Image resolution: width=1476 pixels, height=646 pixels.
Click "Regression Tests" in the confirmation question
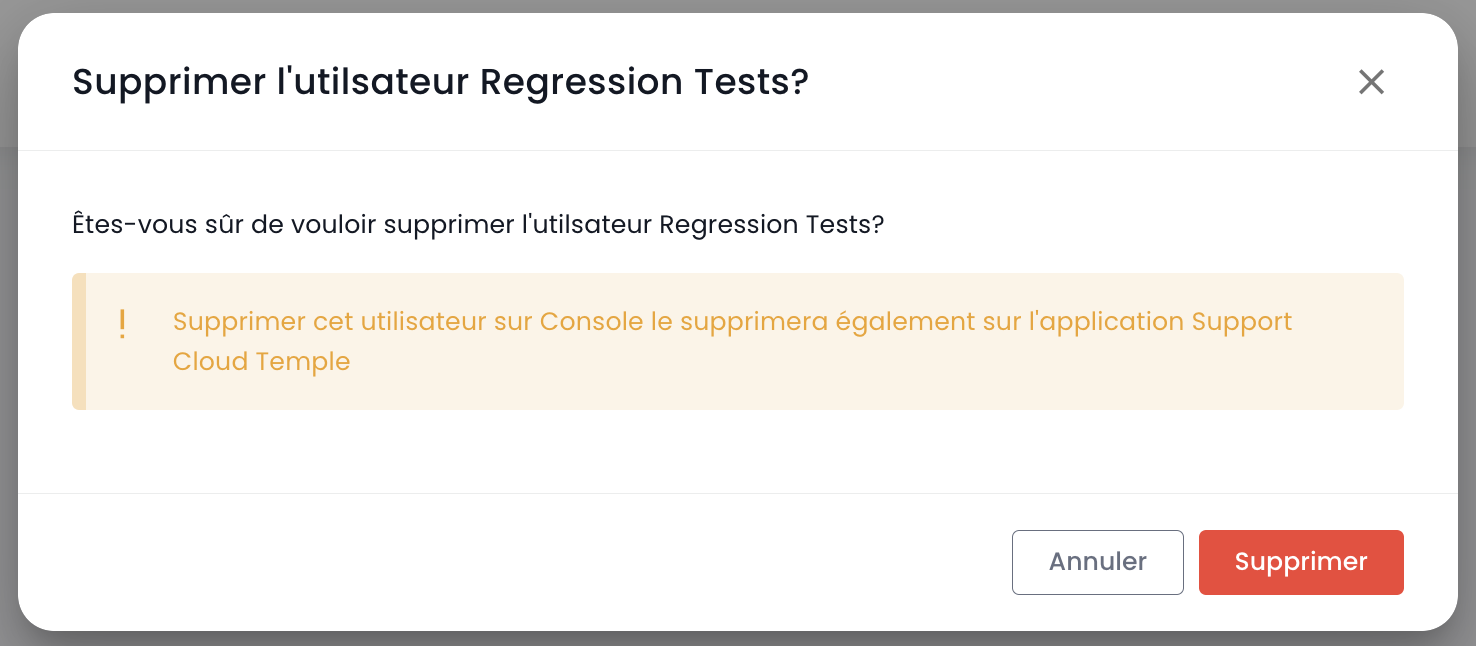click(771, 224)
